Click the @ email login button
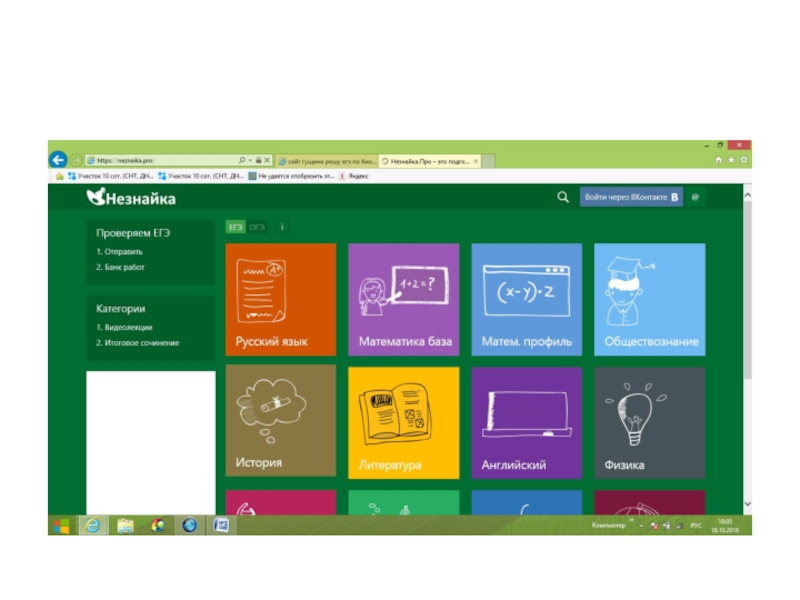 coord(695,197)
